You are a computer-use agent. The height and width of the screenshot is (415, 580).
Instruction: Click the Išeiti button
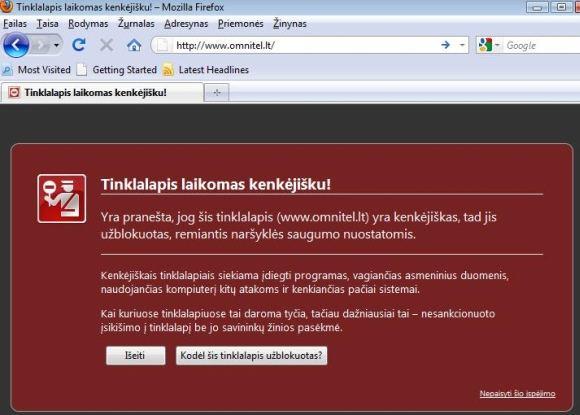[x=135, y=355]
